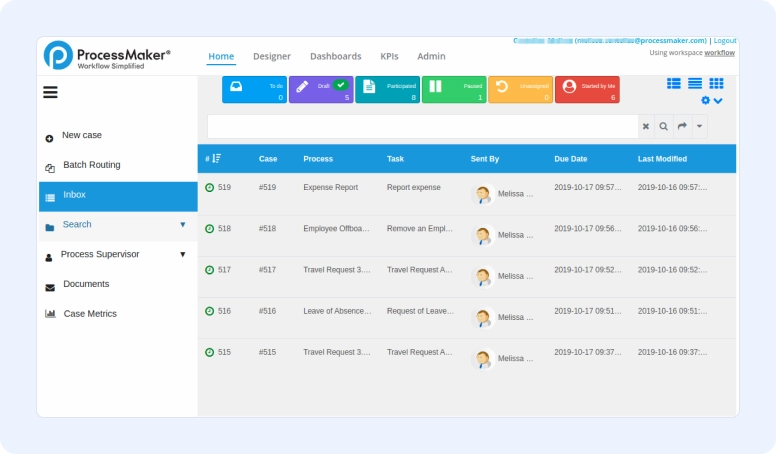The width and height of the screenshot is (776, 454).
Task: Select Inbox in the sidebar
Action: coord(118,196)
